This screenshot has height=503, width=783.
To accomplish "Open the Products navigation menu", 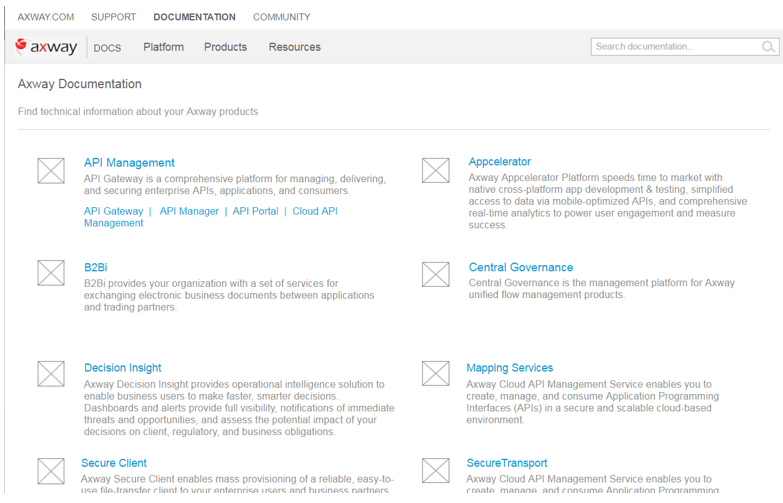I will (x=225, y=47).
